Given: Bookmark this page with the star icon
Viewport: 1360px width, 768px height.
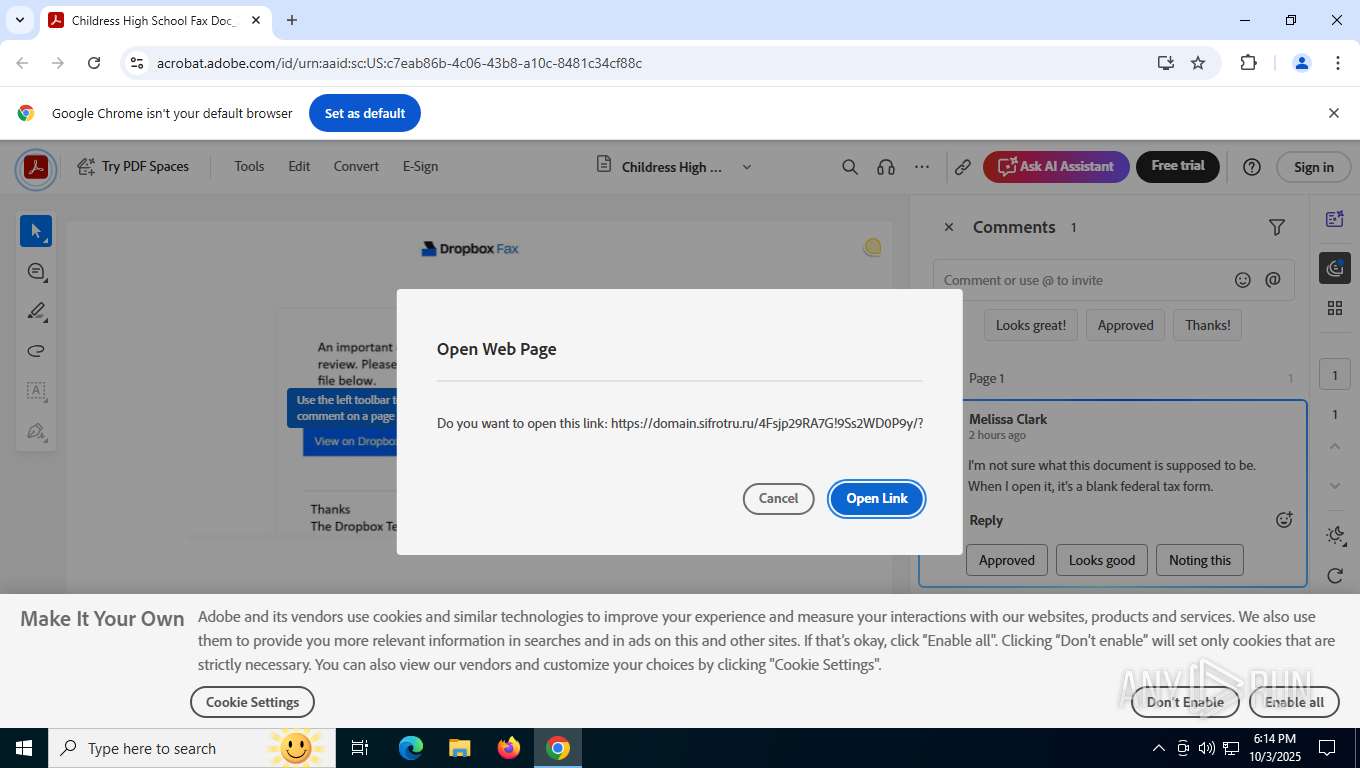Looking at the screenshot, I should point(1198,63).
